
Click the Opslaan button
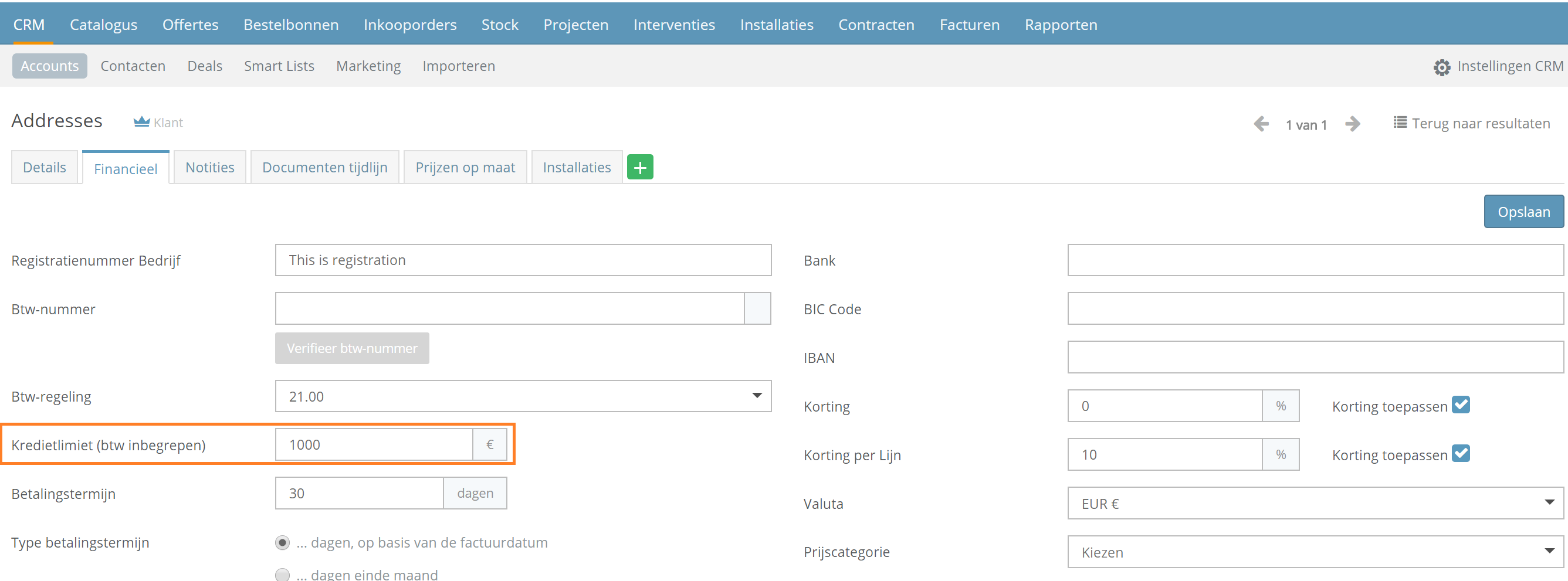pyautogui.click(x=1523, y=212)
